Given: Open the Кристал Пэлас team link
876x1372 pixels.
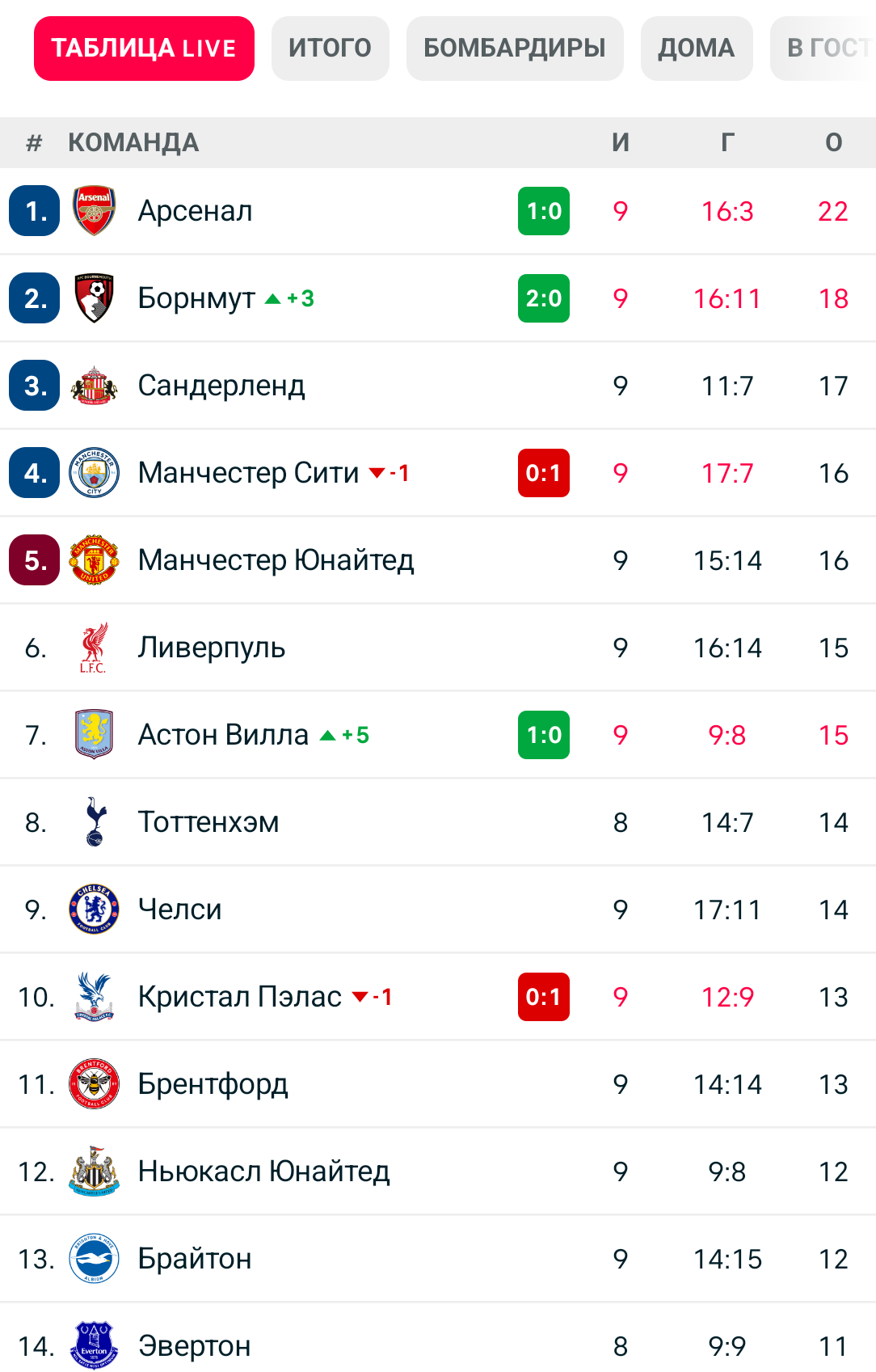Looking at the screenshot, I should tap(240, 997).
